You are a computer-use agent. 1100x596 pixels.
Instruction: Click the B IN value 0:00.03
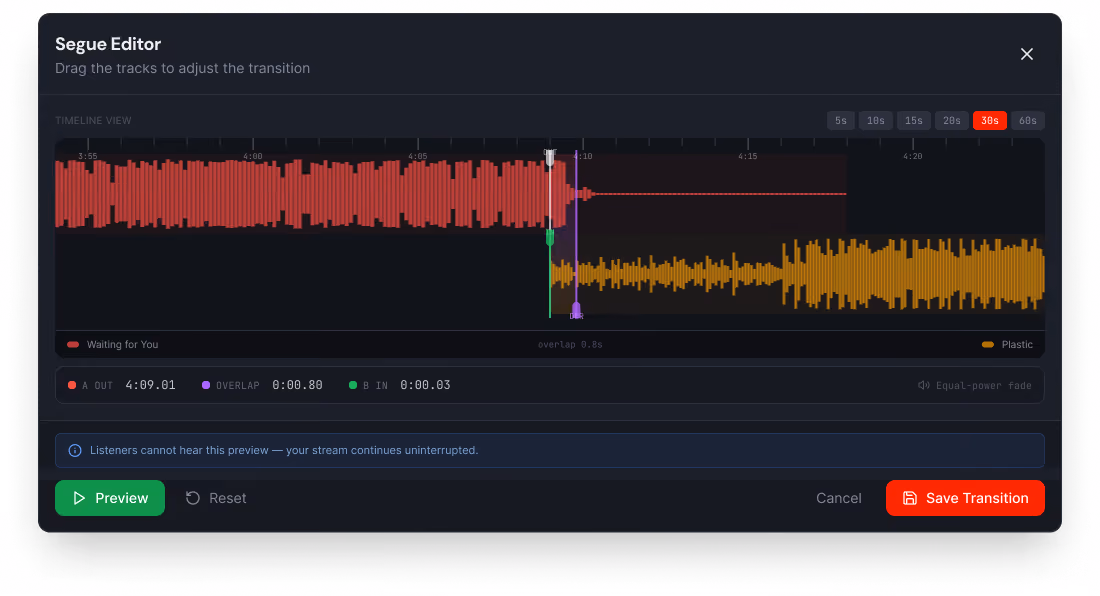click(x=425, y=385)
